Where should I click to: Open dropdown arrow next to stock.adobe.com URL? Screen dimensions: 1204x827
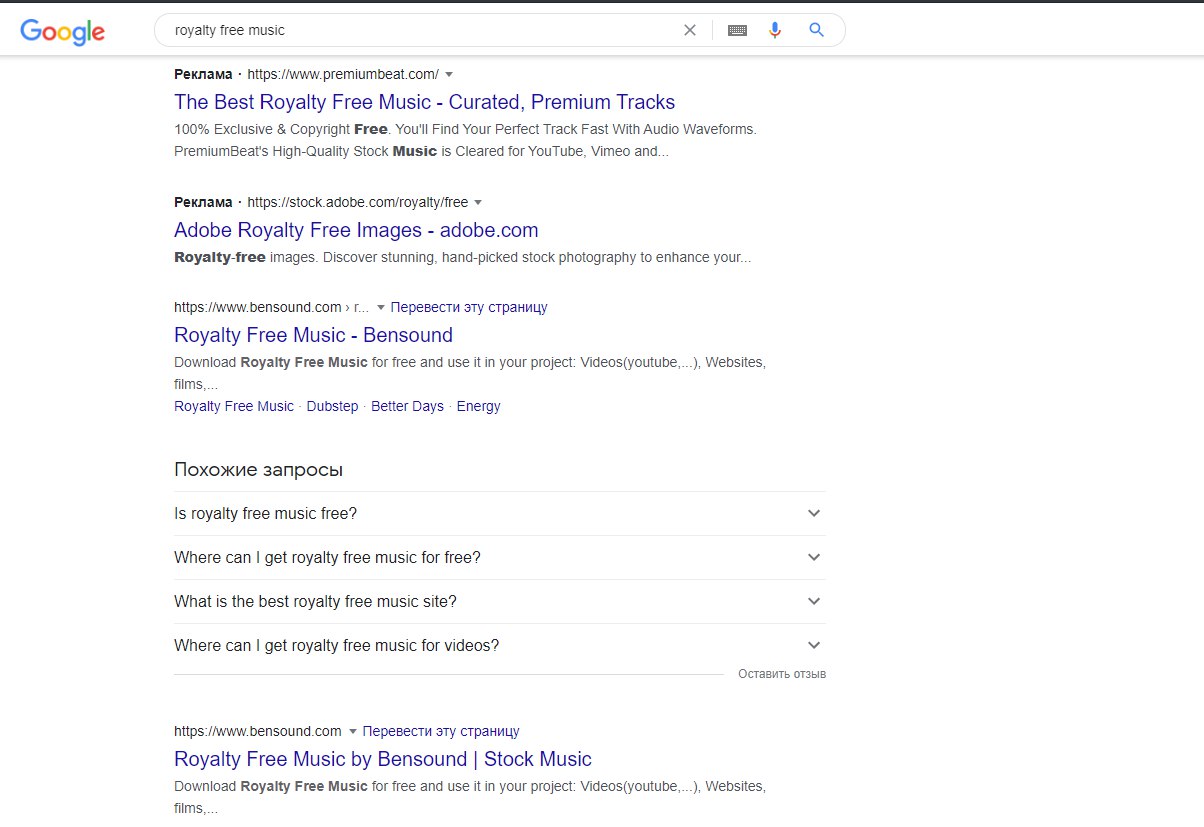(x=478, y=202)
